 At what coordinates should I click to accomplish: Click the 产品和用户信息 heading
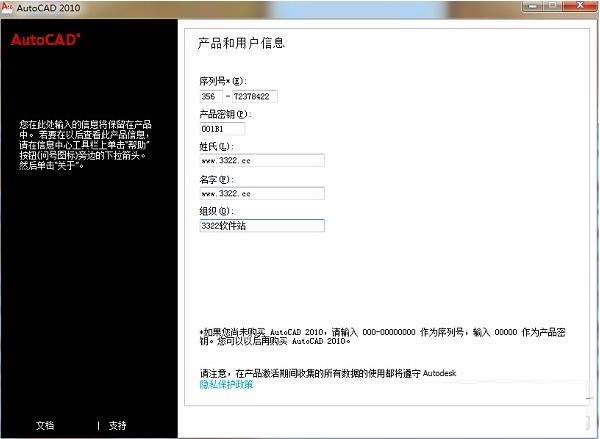[x=241, y=43]
